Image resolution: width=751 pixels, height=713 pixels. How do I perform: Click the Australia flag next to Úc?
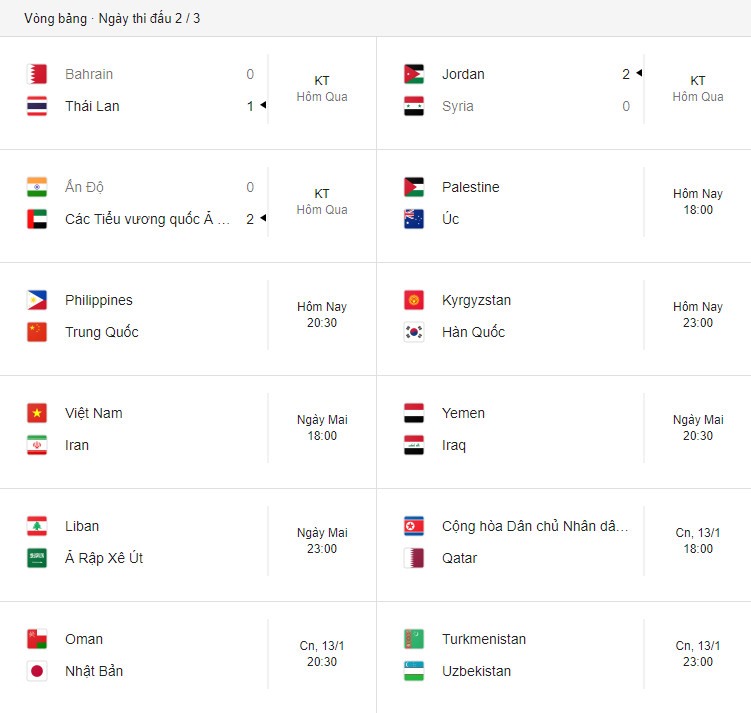coord(414,219)
